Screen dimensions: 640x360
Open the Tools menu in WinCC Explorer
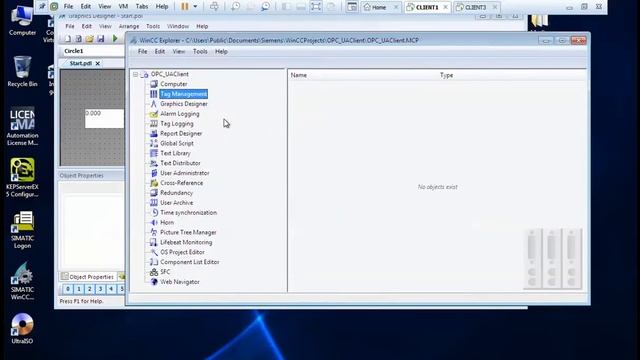click(x=200, y=51)
